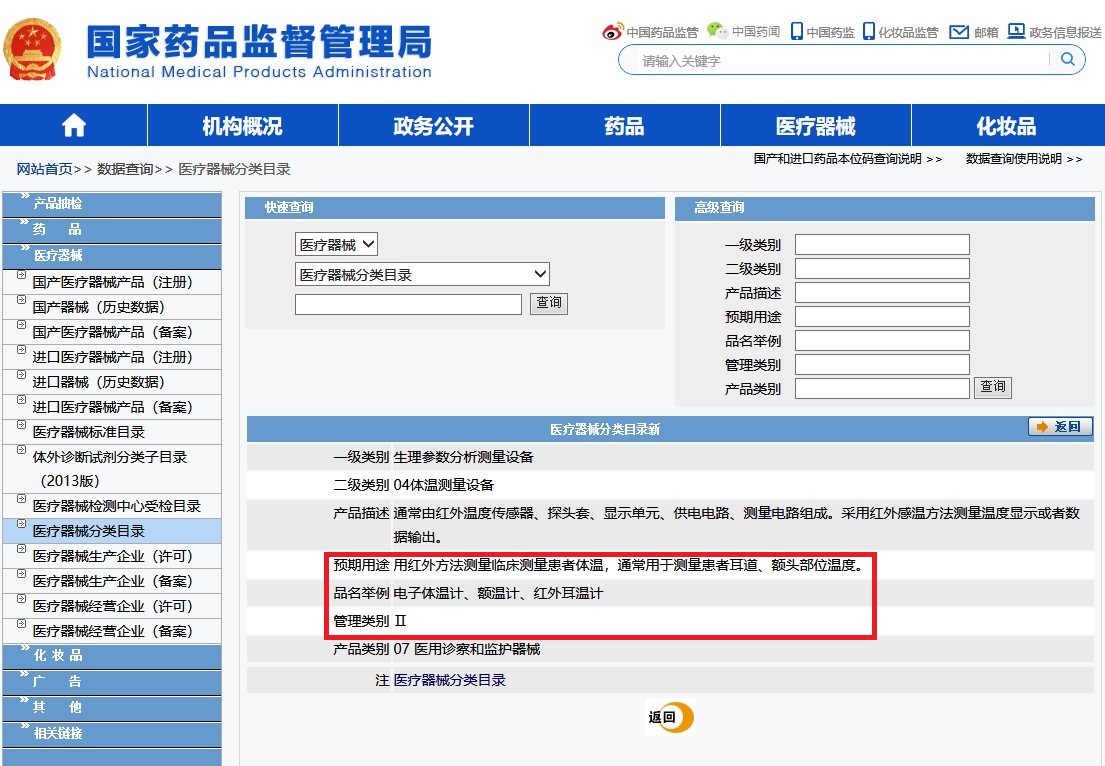Image resolution: width=1105 pixels, height=766 pixels.
Task: Focus the 管理类别 input field
Action: [x=882, y=364]
